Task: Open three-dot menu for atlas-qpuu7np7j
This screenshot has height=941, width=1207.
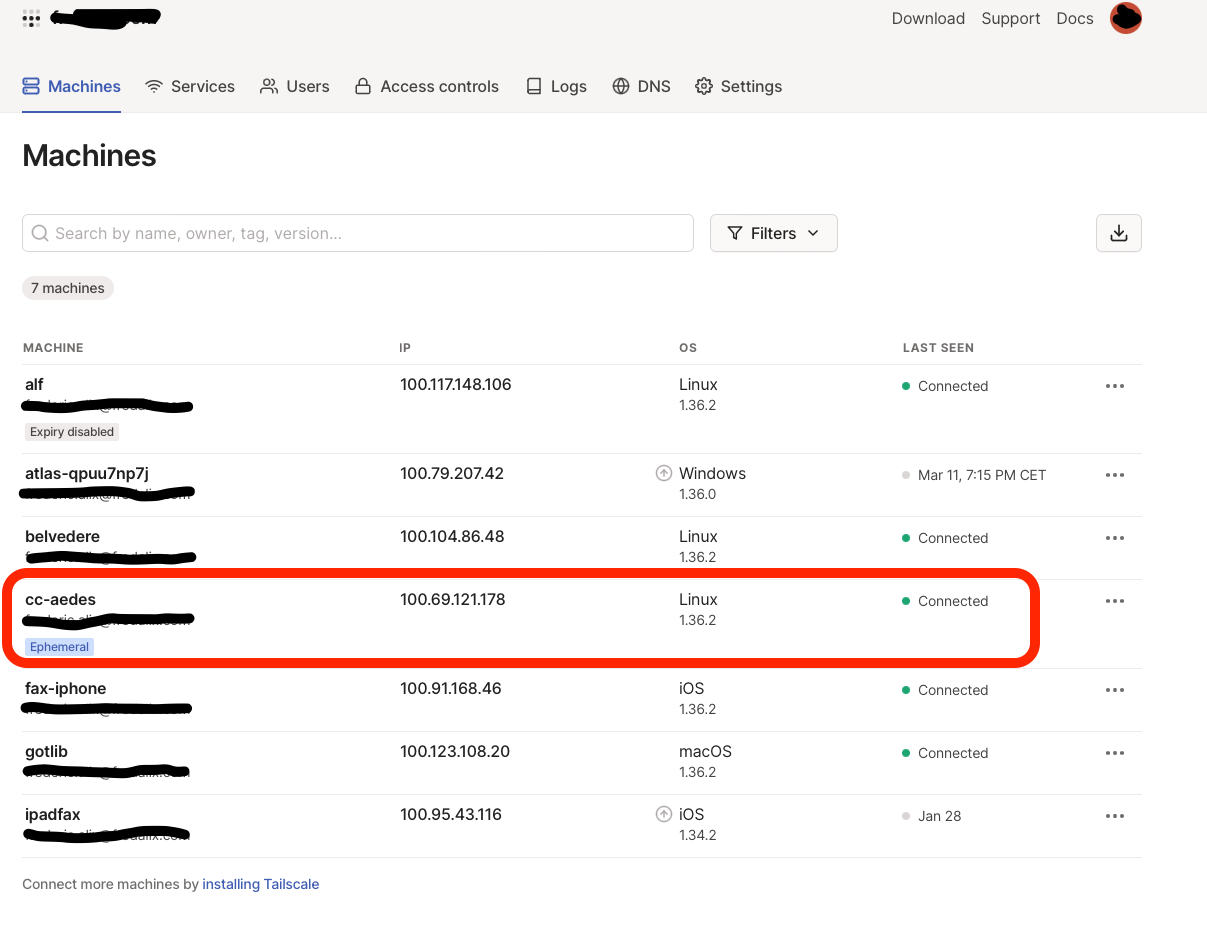Action: click(1115, 475)
